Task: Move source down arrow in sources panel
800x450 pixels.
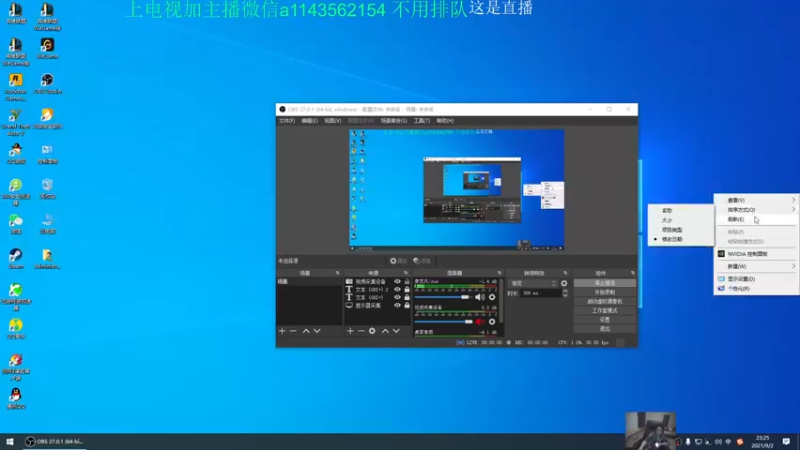Action: (x=396, y=331)
